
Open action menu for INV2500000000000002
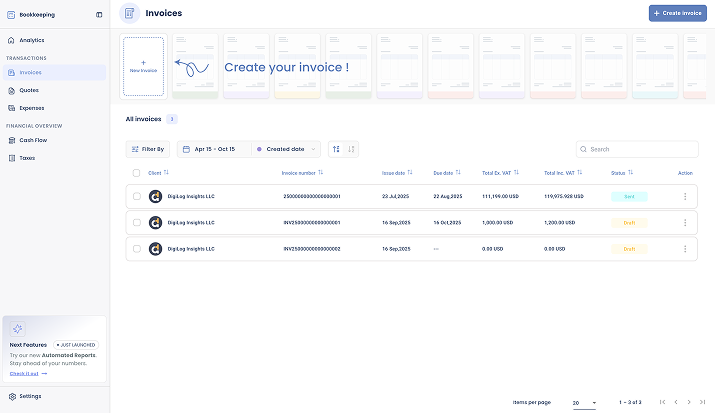[x=685, y=249]
